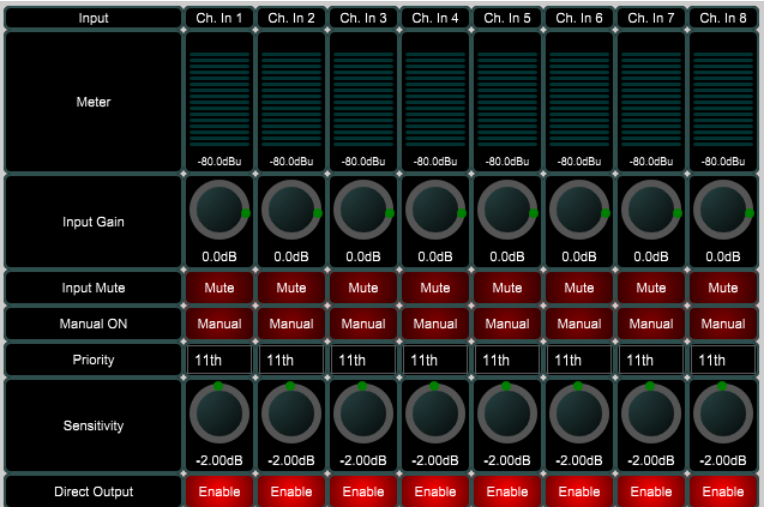Enable Direct Output for Ch. In 5
This screenshot has height=507, width=764.
pos(507,491)
